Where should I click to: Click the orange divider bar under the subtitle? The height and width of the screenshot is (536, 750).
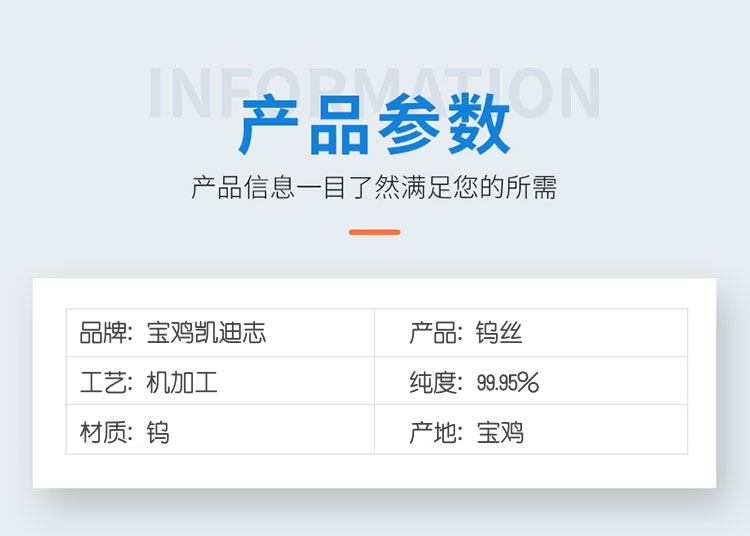pos(374,232)
